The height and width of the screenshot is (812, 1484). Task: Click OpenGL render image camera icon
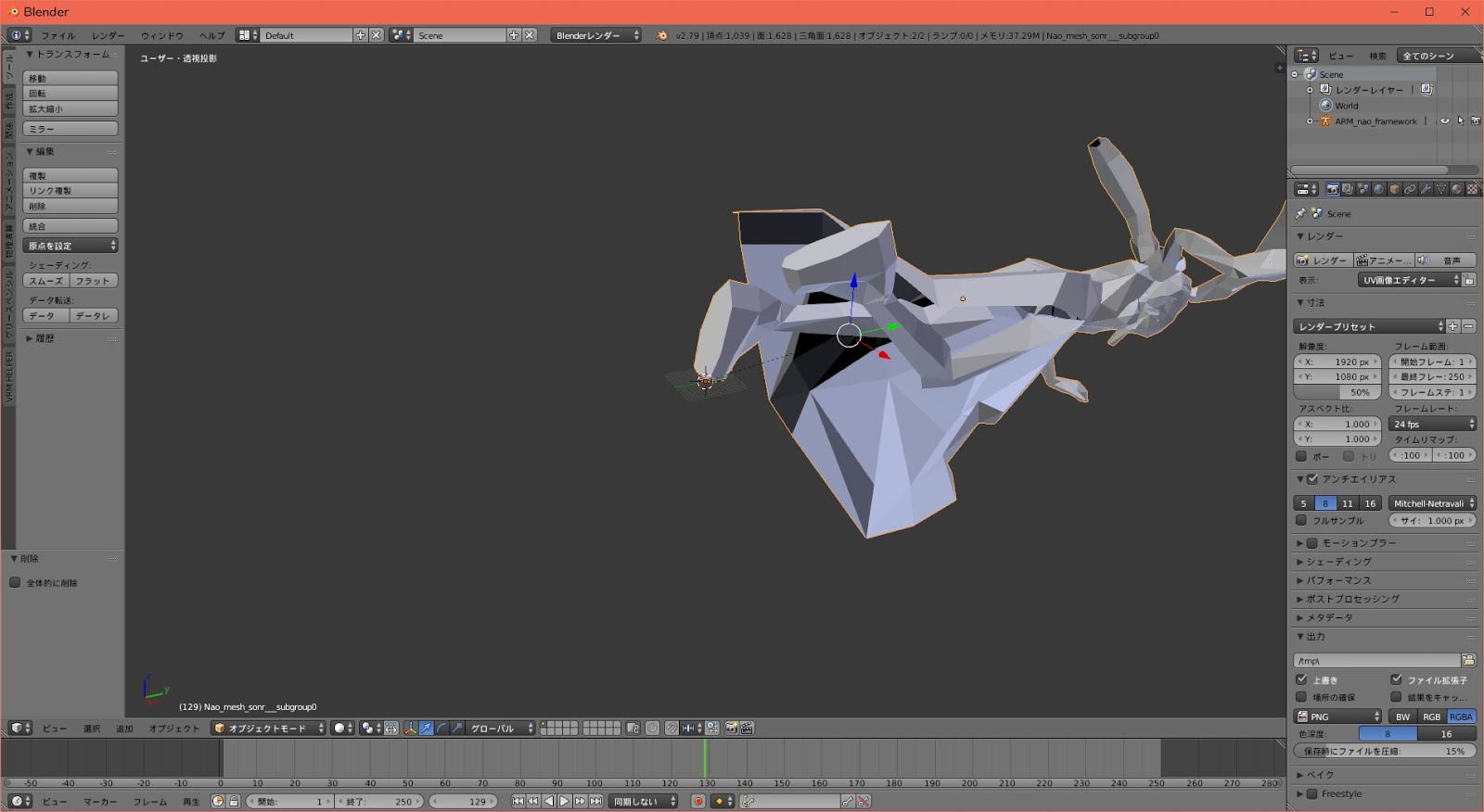[x=731, y=729]
